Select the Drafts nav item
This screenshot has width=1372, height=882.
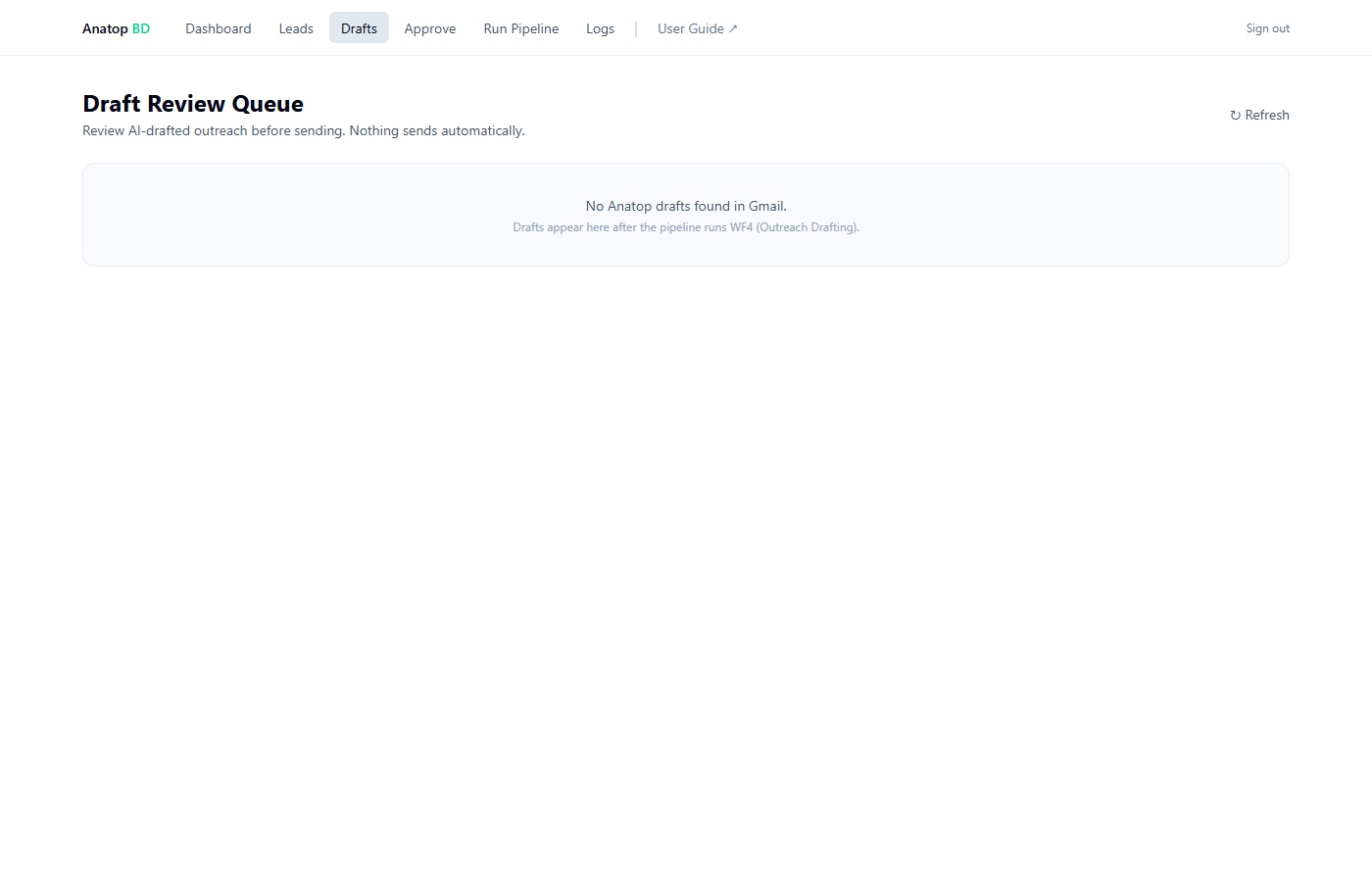click(x=359, y=28)
